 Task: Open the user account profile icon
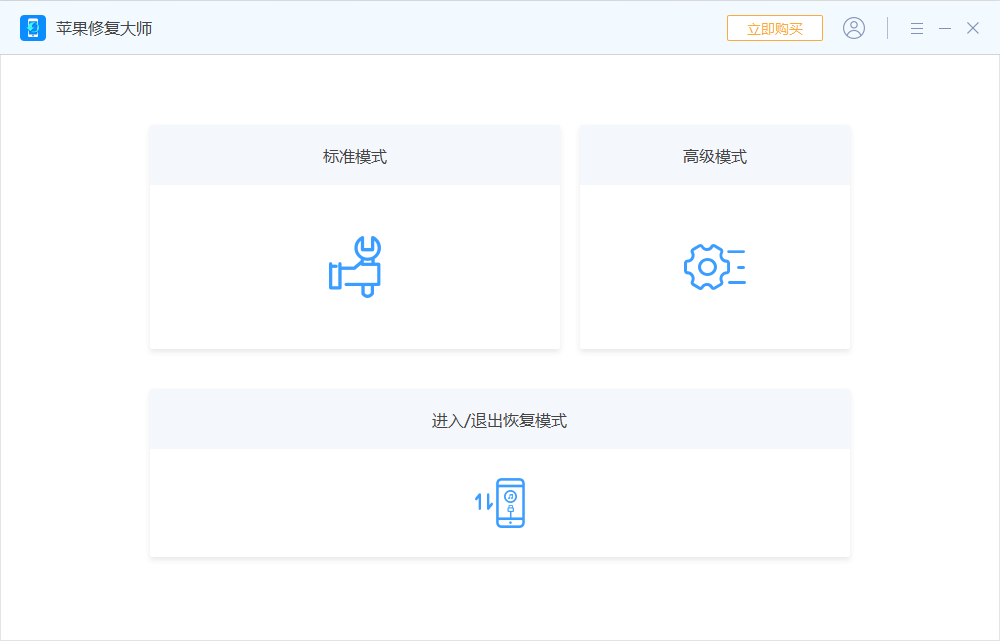[x=854, y=28]
